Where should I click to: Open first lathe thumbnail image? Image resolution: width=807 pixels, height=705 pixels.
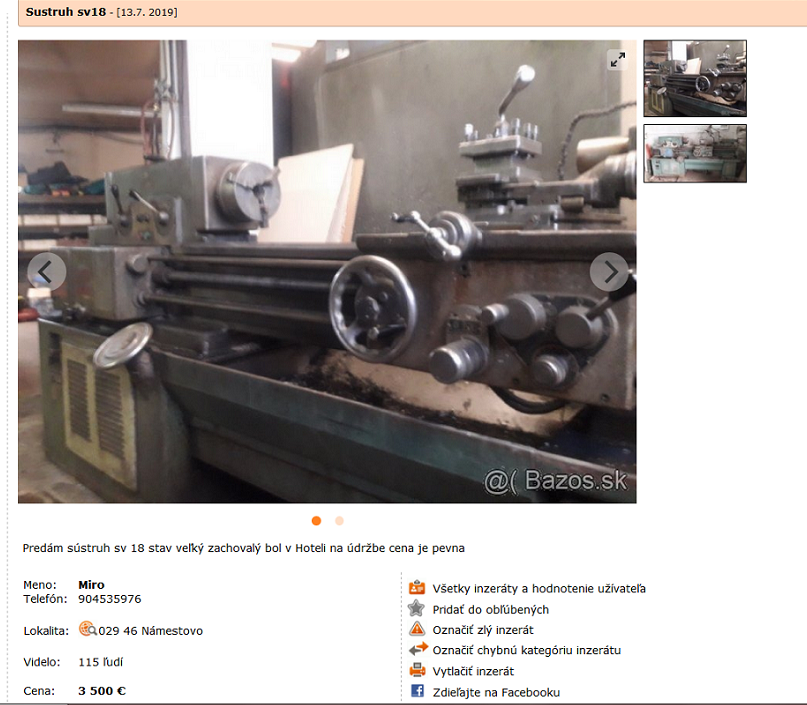point(694,78)
